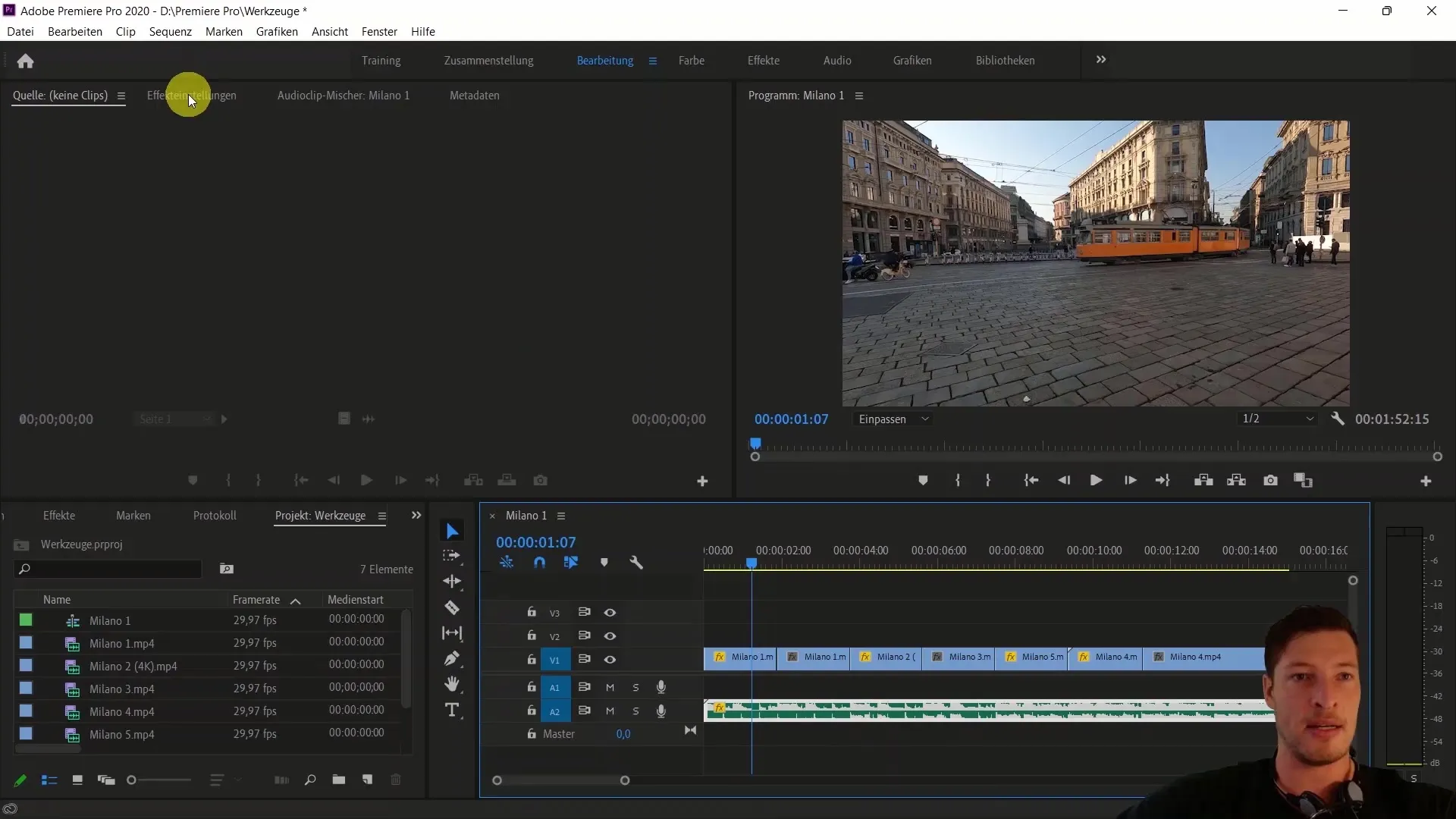Open Quelle panel menu
Viewport: 1456px width, 819px height.
click(x=121, y=96)
